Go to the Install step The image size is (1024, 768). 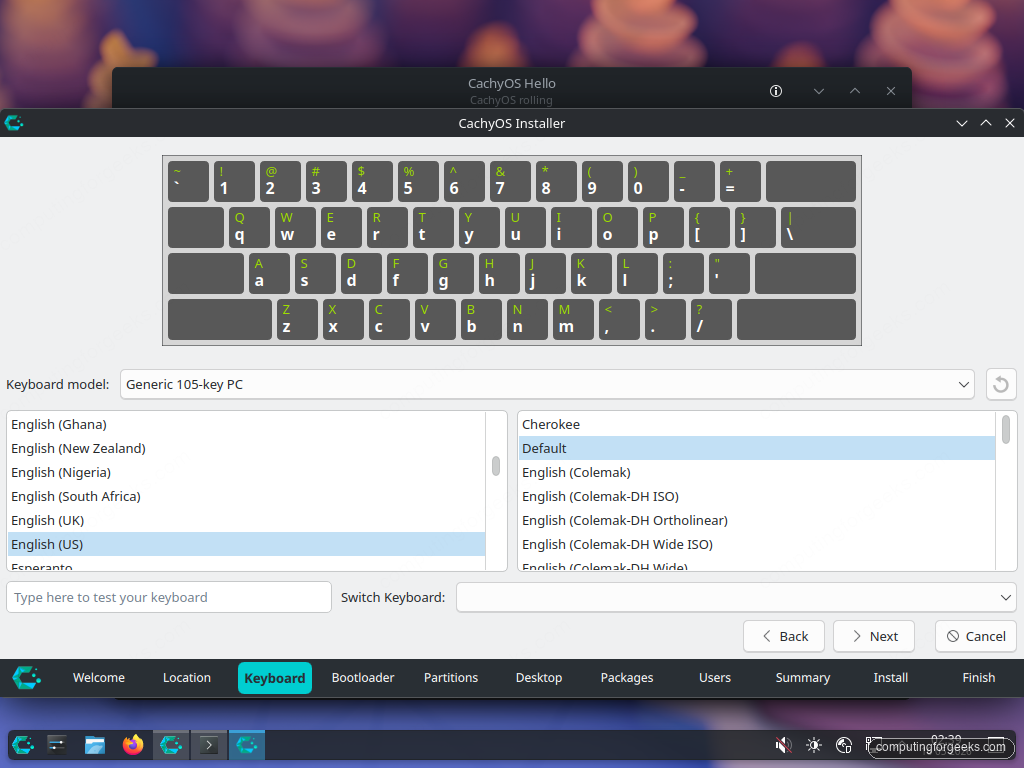click(x=891, y=677)
